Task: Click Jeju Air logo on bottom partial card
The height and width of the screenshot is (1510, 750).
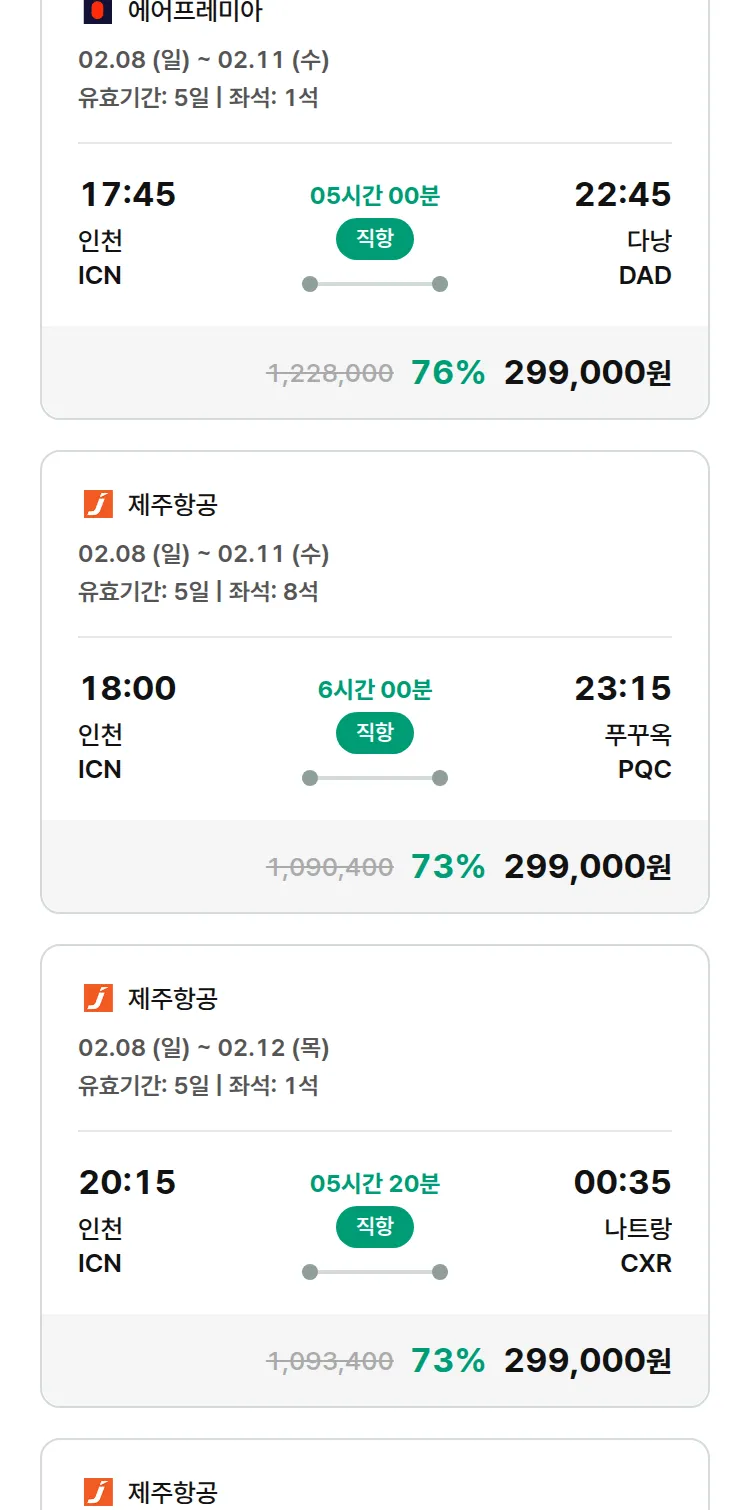Action: [98, 1492]
